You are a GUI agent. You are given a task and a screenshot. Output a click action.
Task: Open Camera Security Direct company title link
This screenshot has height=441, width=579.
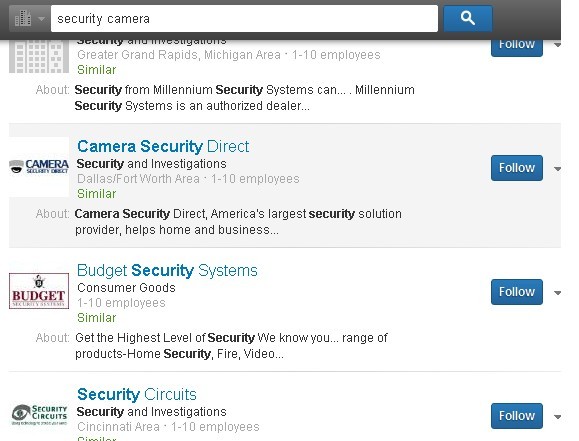pyautogui.click(x=163, y=146)
